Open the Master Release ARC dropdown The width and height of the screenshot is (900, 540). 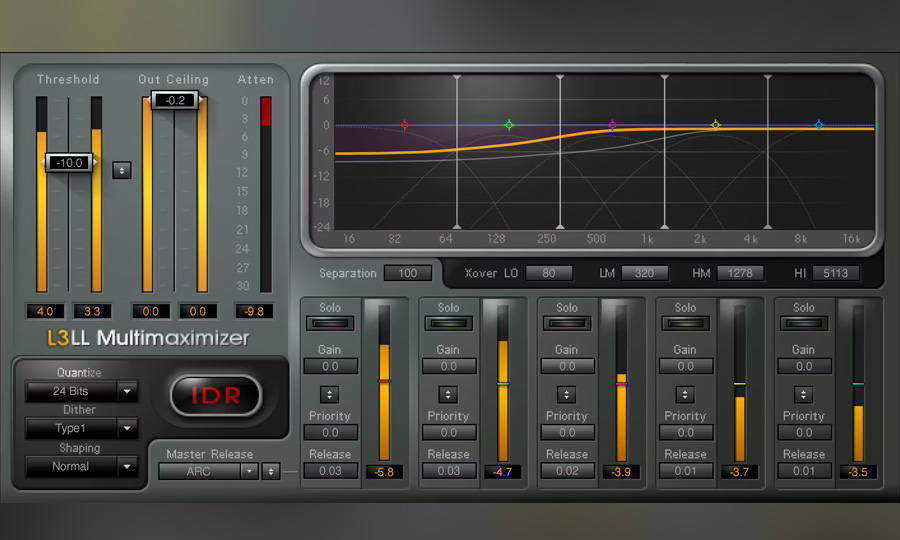(x=208, y=471)
